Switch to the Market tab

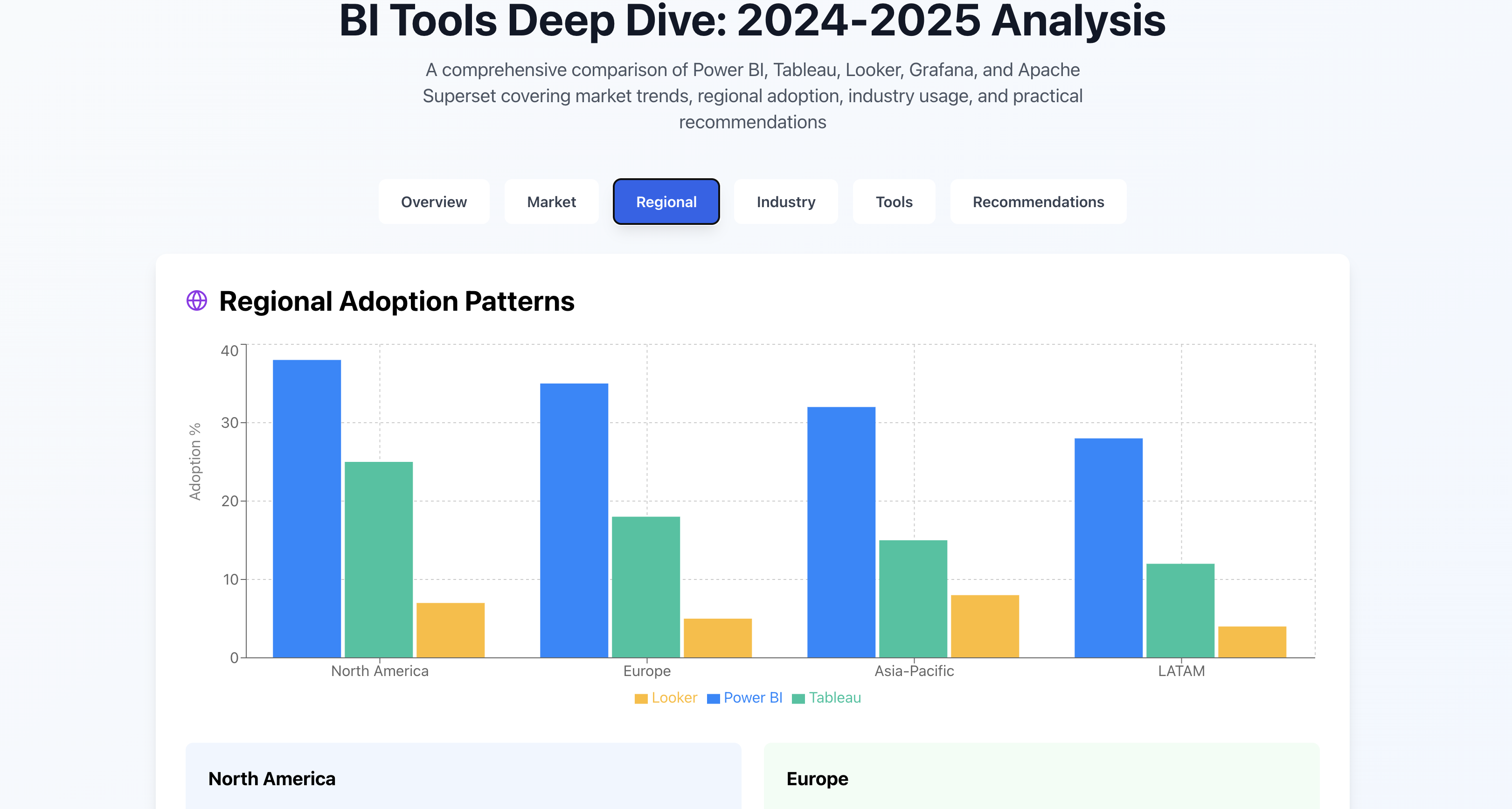(551, 202)
